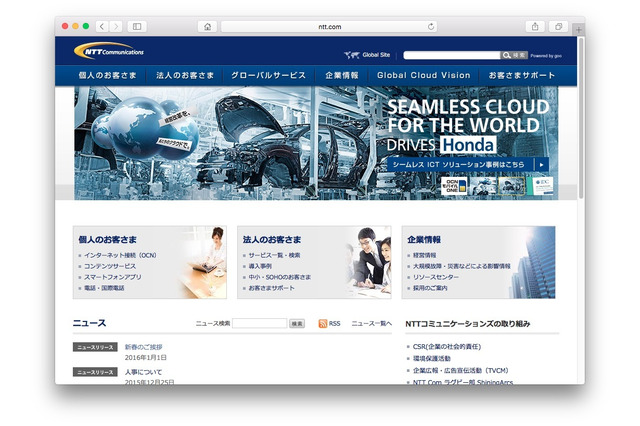
Task: Click the RSS text link
Action: pyautogui.click(x=334, y=324)
